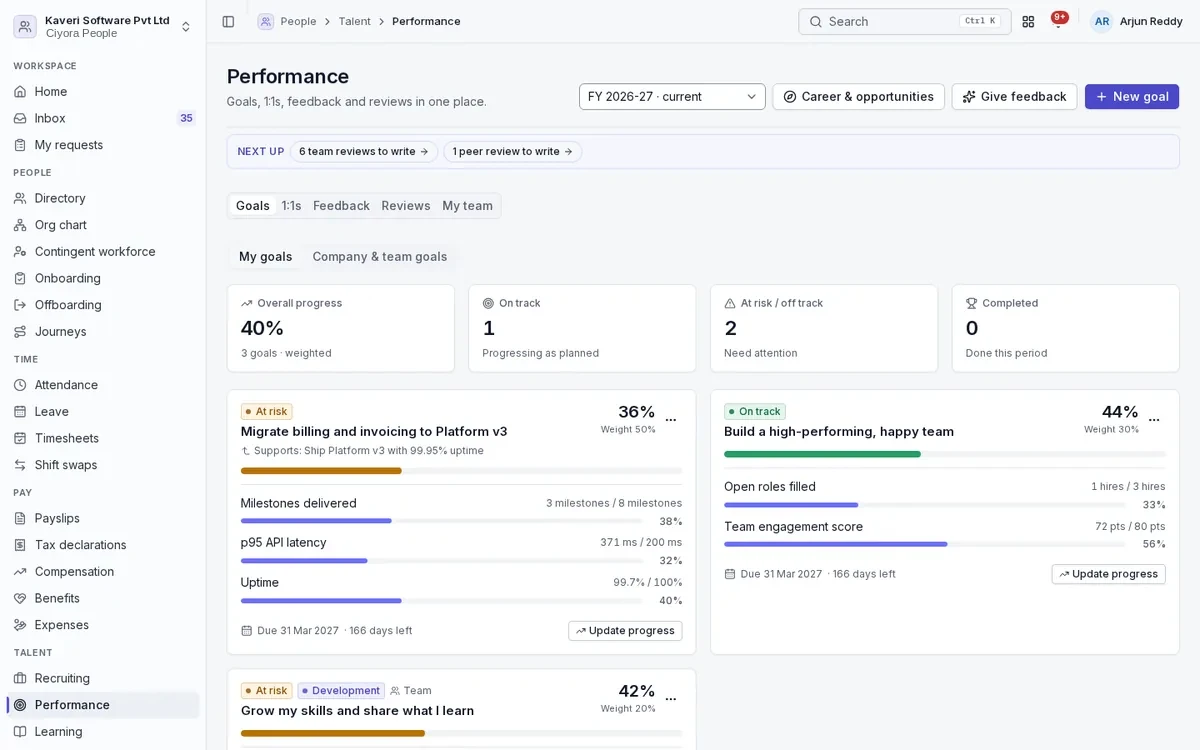Image resolution: width=1200 pixels, height=750 pixels.
Task: Click the Team engagement score progress bar
Action: [925, 544]
